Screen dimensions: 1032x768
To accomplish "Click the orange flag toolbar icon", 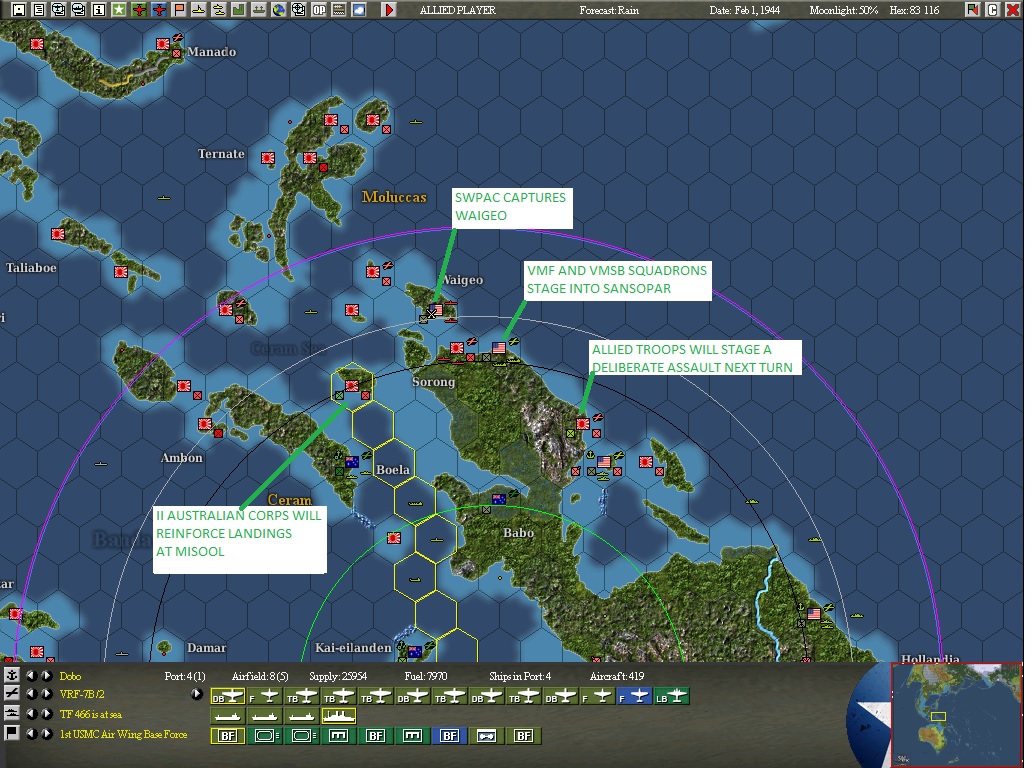I will [x=179, y=10].
